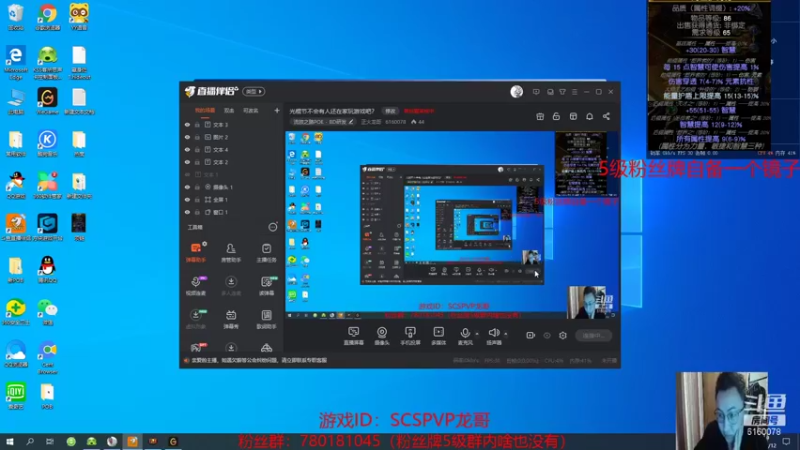The height and width of the screenshot is (450, 800).
Task: Open Task View on the taskbar
Action: [49, 441]
